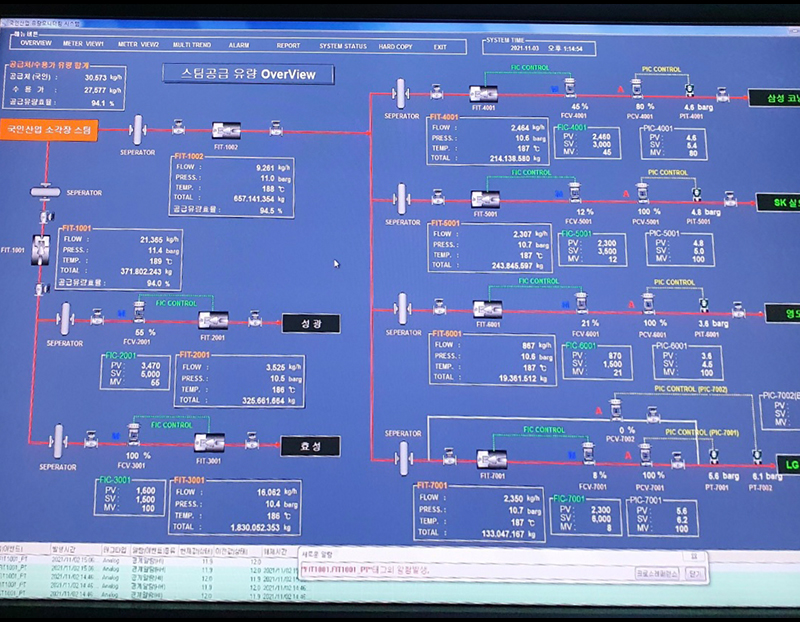Open the SYSTEM STATUS screen
The image size is (800, 622).
[x=342, y=46]
